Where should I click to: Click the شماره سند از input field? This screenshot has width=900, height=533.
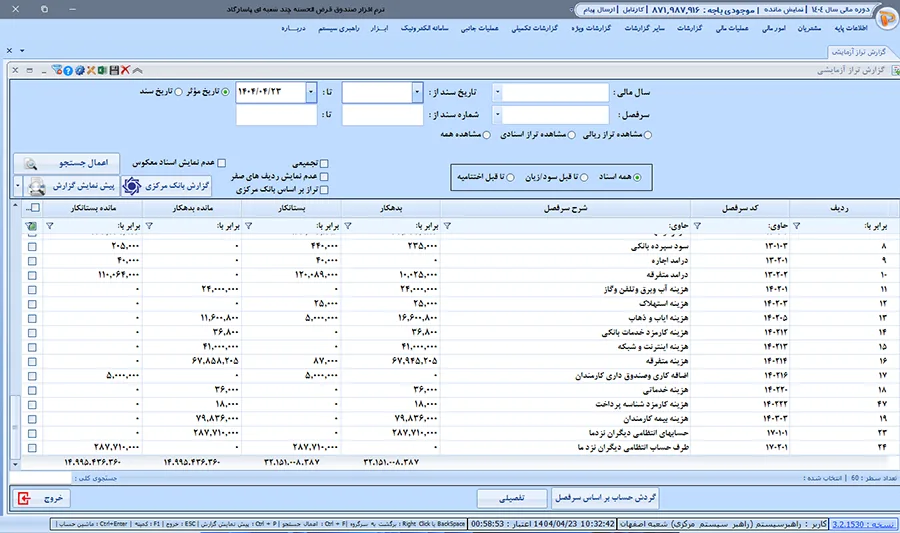pyautogui.click(x=383, y=115)
